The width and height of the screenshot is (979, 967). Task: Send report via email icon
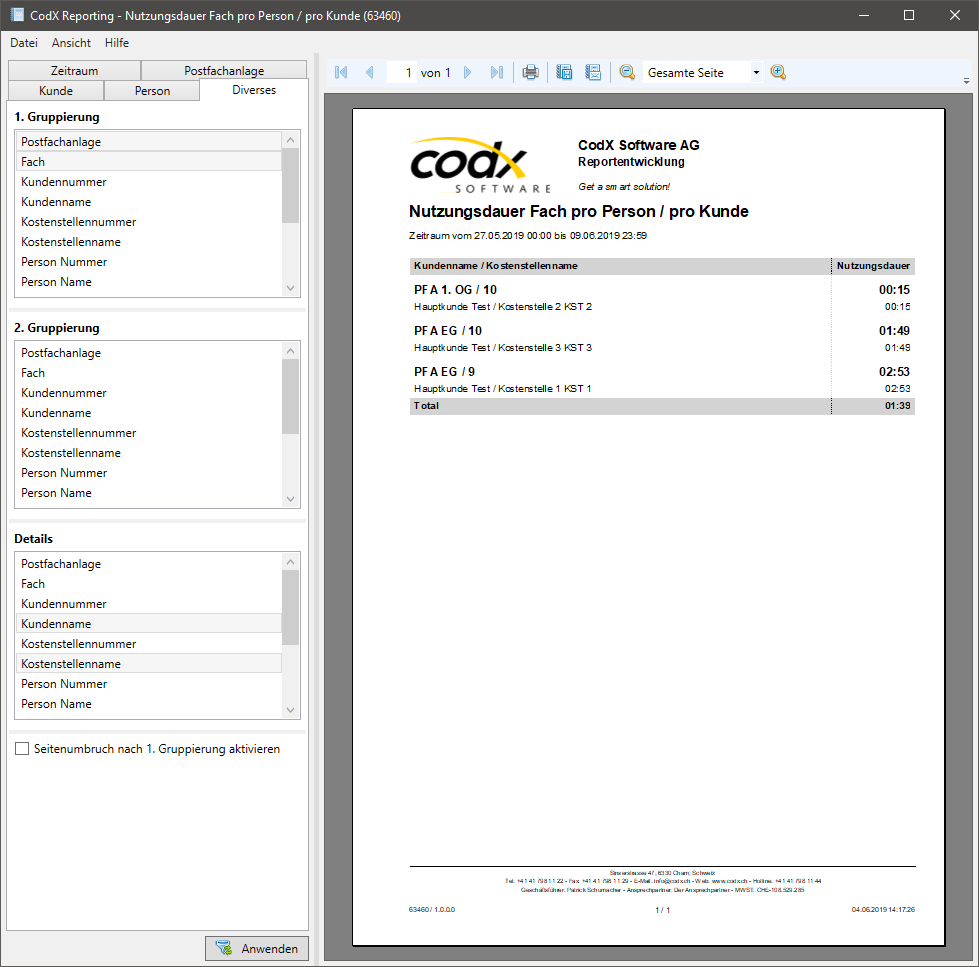[593, 72]
